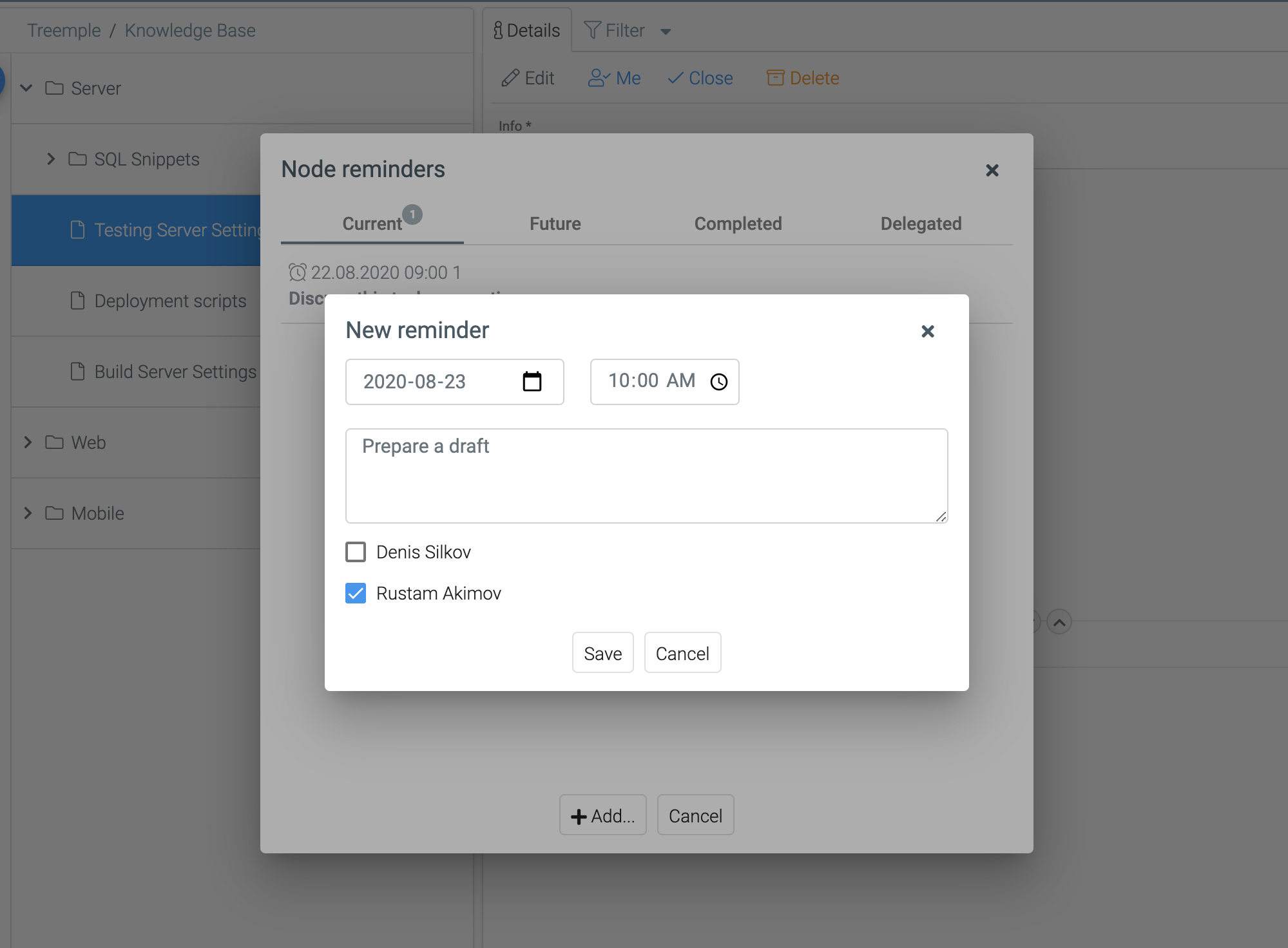Click the Treemple breadcrumb link

[x=64, y=30]
